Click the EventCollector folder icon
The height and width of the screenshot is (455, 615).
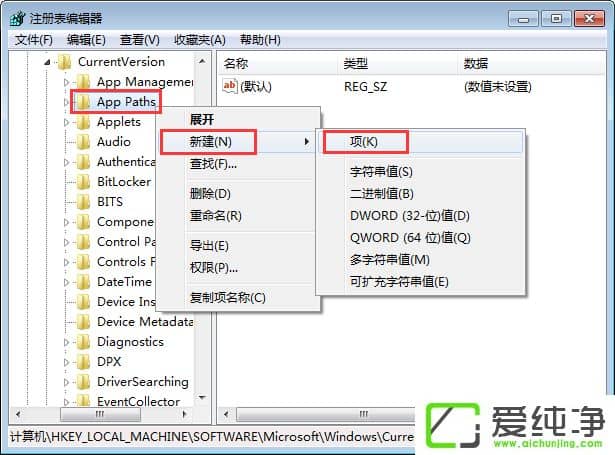click(83, 401)
